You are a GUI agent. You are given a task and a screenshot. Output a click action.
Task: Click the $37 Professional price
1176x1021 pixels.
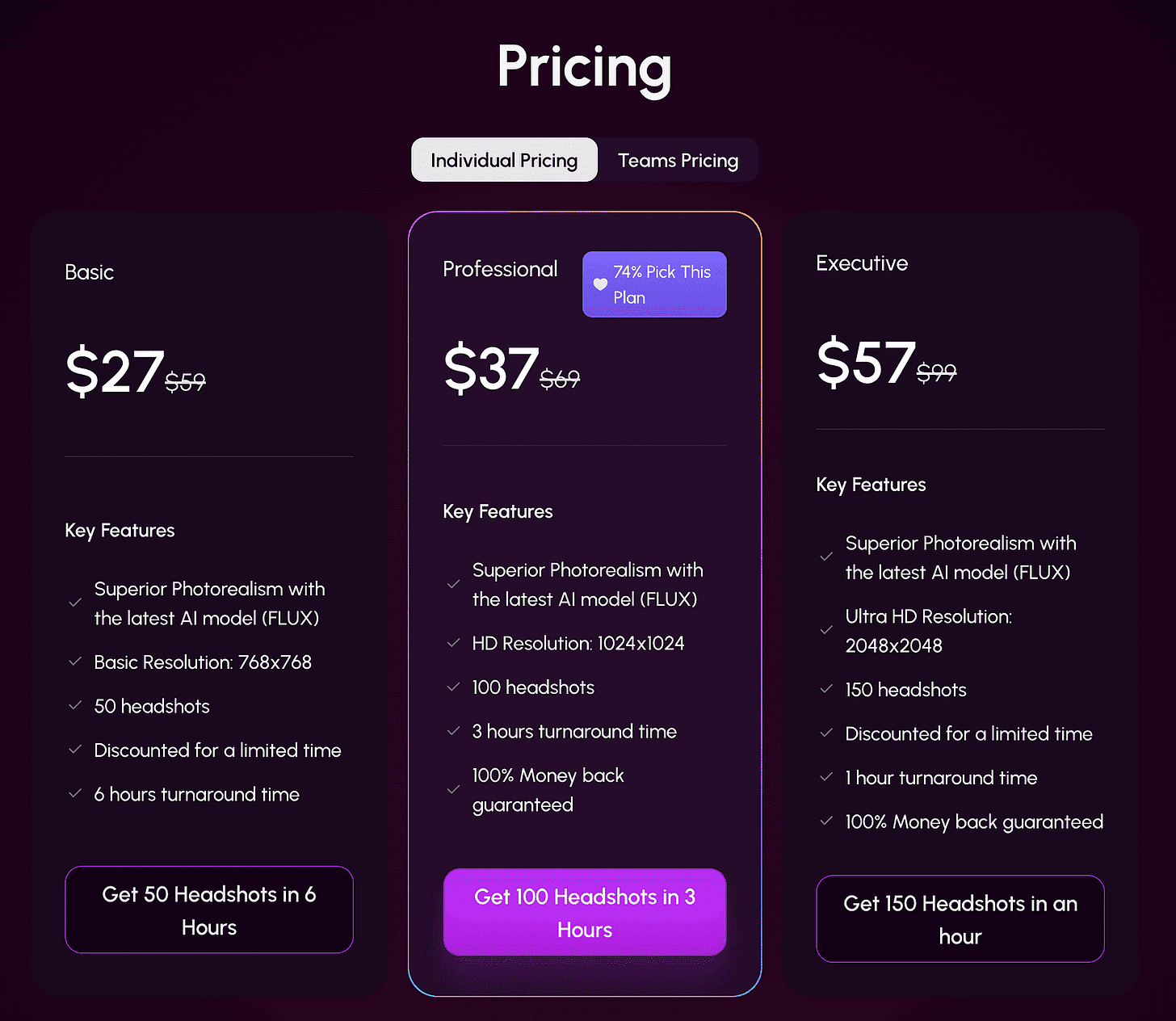tap(491, 368)
